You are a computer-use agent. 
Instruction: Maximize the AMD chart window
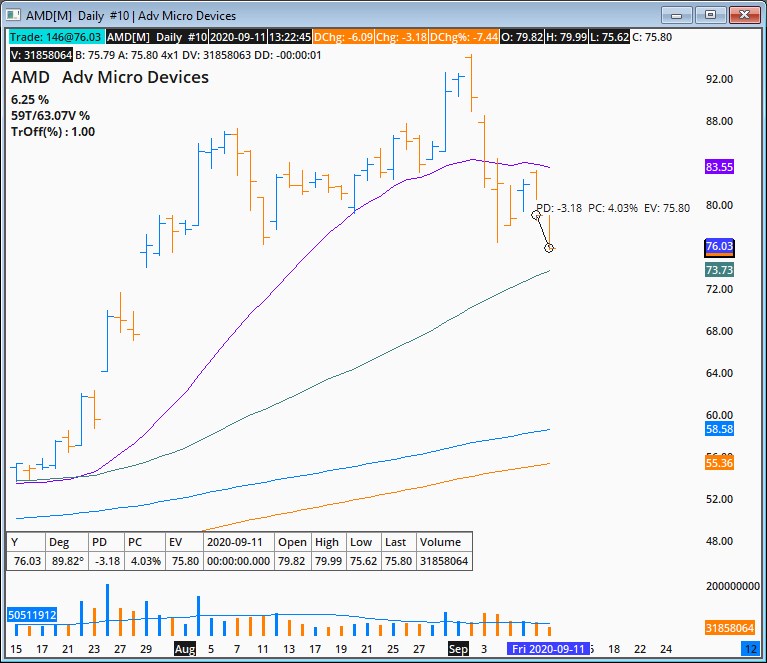pyautogui.click(x=710, y=15)
